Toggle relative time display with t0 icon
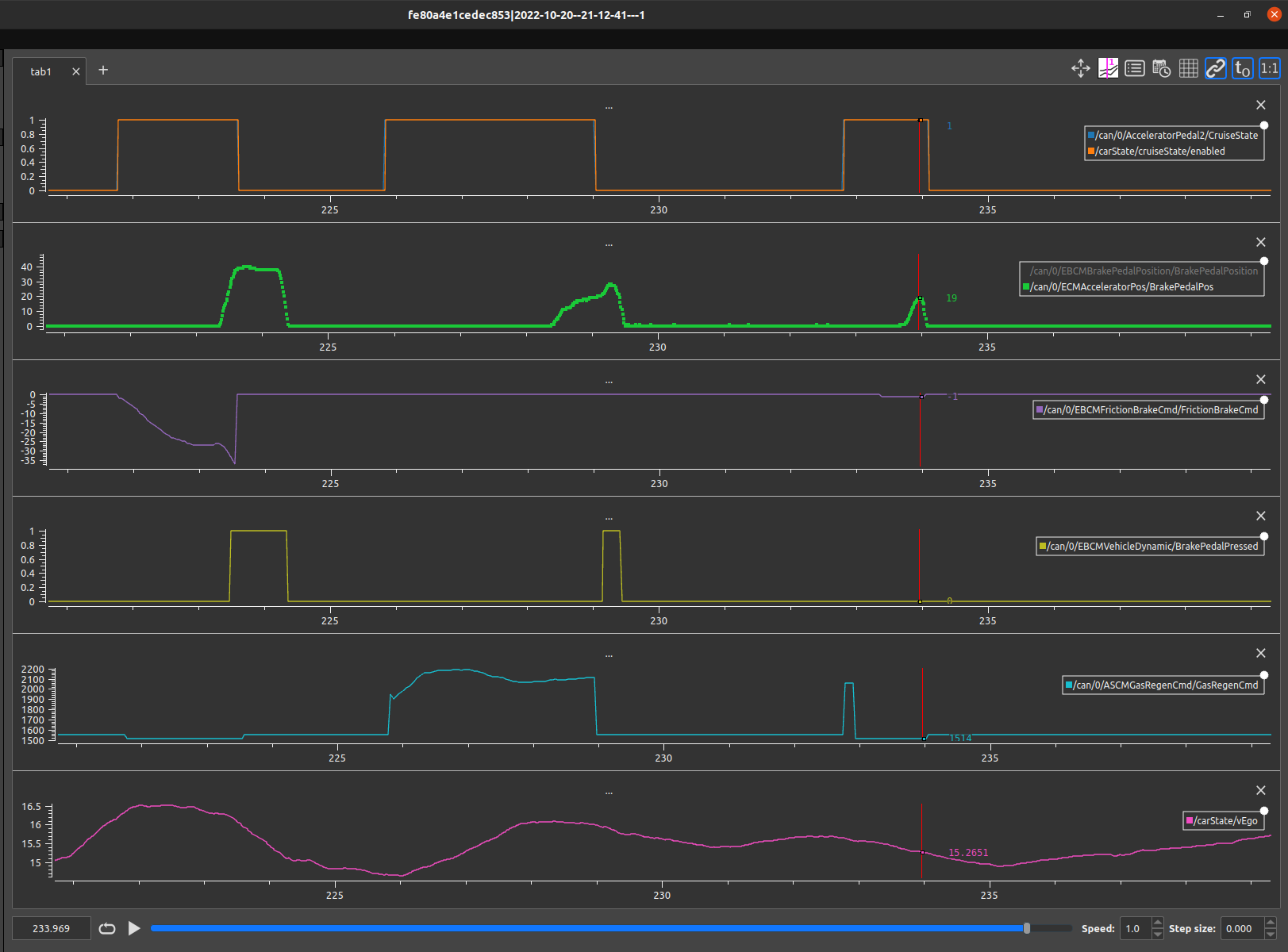Image resolution: width=1288 pixels, height=952 pixels. pyautogui.click(x=1242, y=68)
